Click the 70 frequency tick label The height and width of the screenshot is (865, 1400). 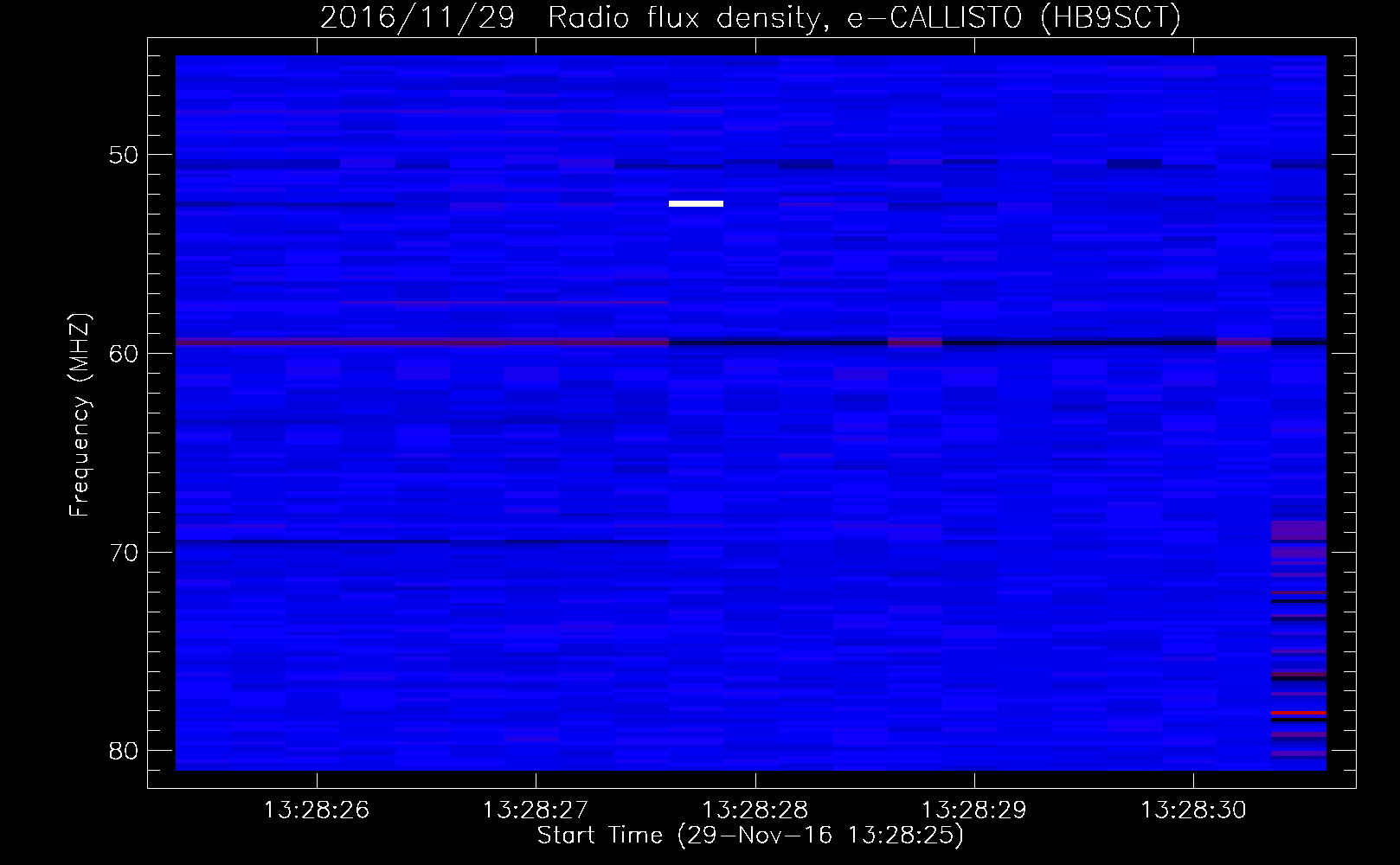(x=124, y=553)
